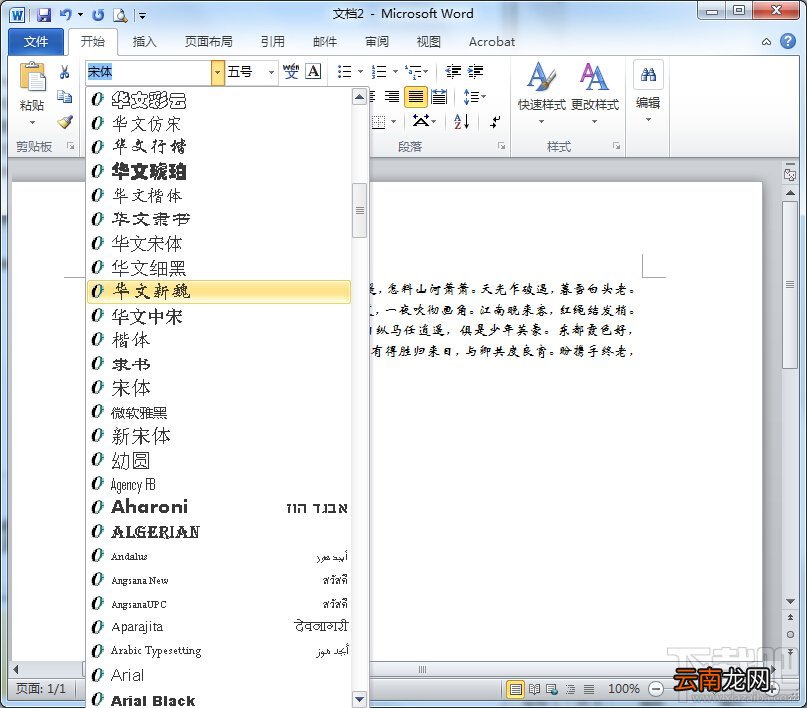Click the font list scroll down arrow
Screen dimensions: 807x708
pos(360,699)
